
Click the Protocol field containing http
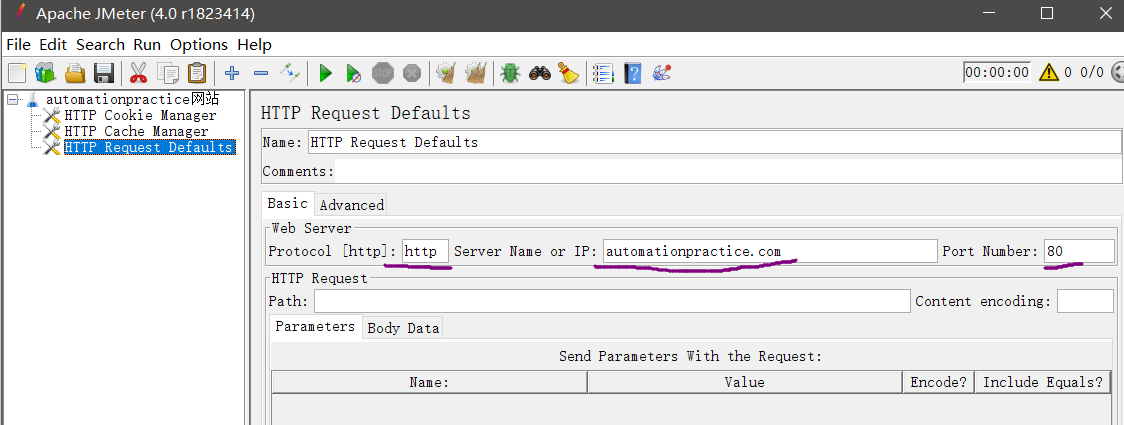tap(426, 251)
